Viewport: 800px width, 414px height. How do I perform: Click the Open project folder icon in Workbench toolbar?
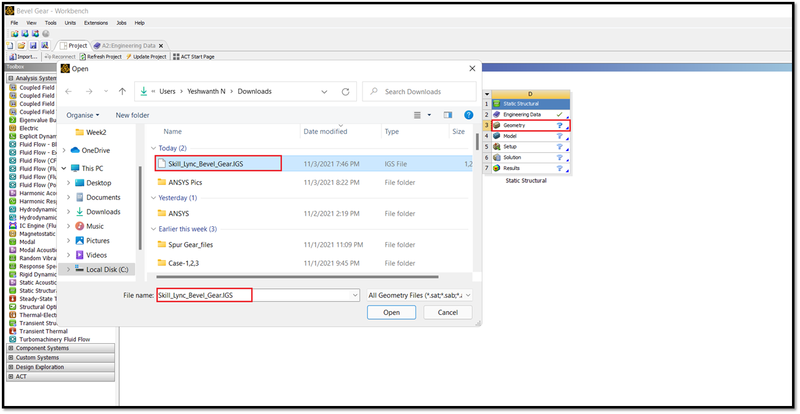[x=21, y=45]
